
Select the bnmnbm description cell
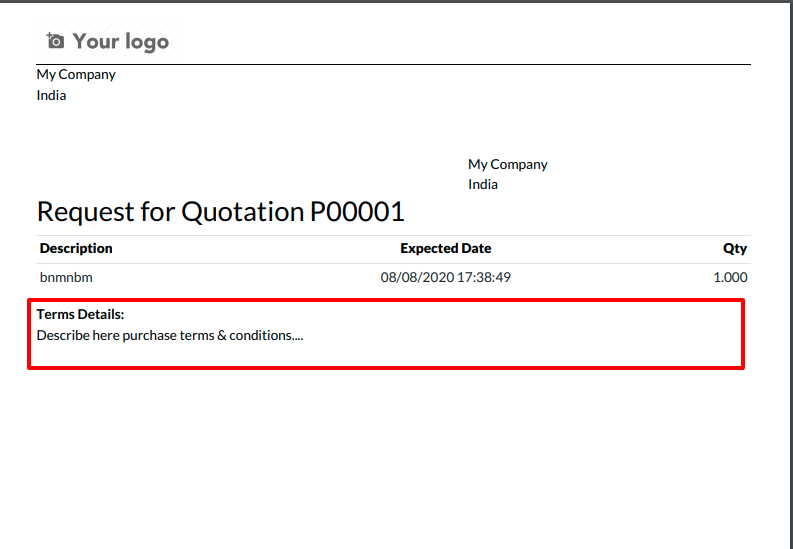coord(66,277)
